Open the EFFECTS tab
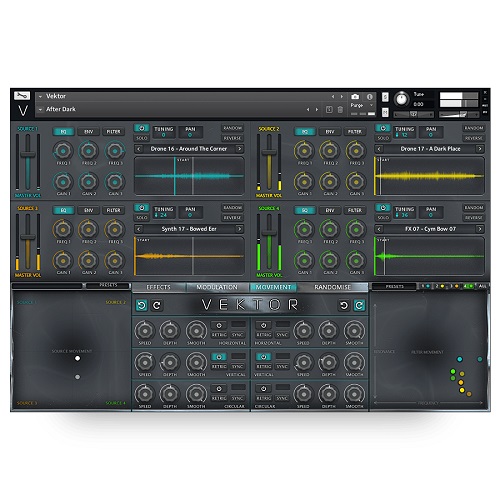The height and width of the screenshot is (500, 500). pyautogui.click(x=159, y=287)
